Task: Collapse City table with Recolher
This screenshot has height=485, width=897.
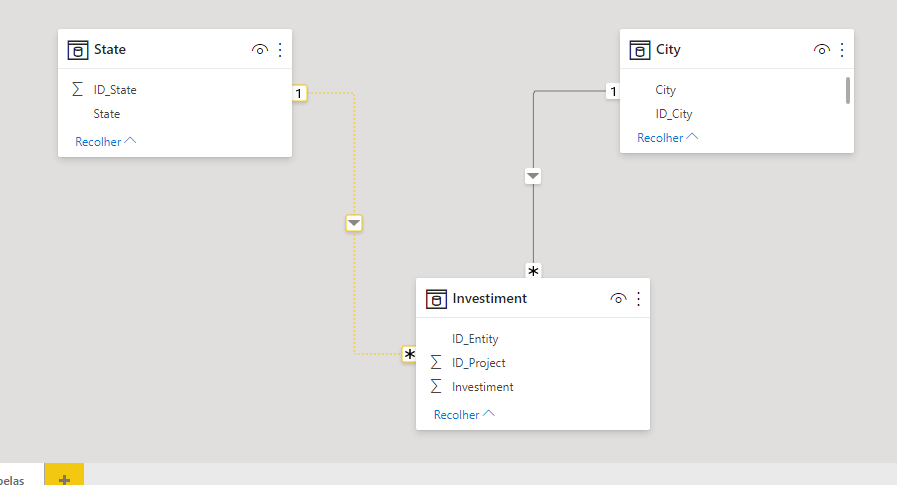Action: click(x=668, y=137)
